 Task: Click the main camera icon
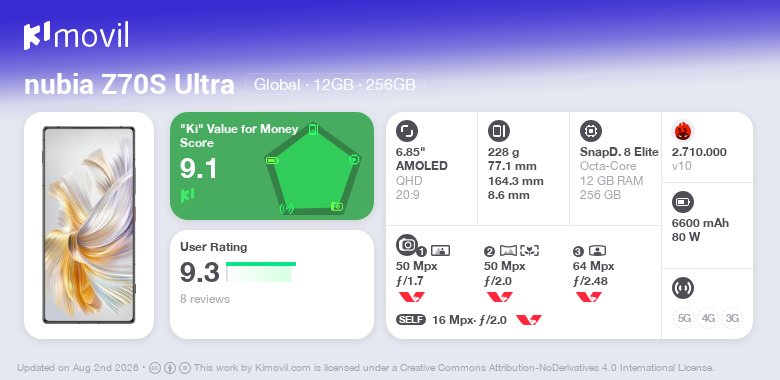coord(407,244)
